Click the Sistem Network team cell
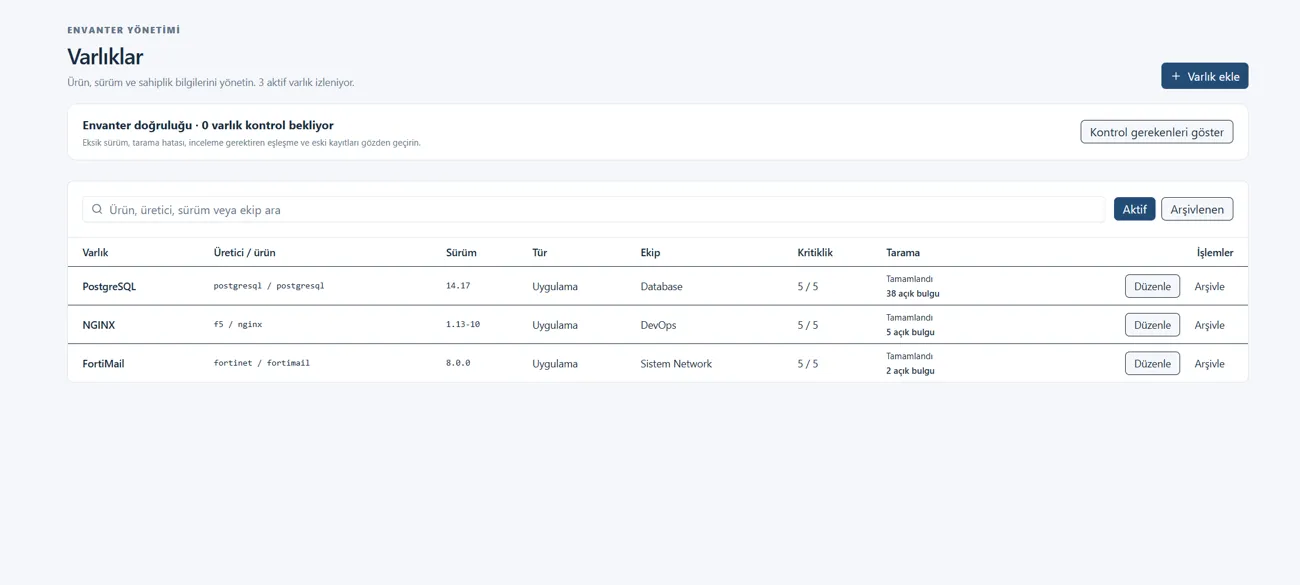 tap(676, 364)
